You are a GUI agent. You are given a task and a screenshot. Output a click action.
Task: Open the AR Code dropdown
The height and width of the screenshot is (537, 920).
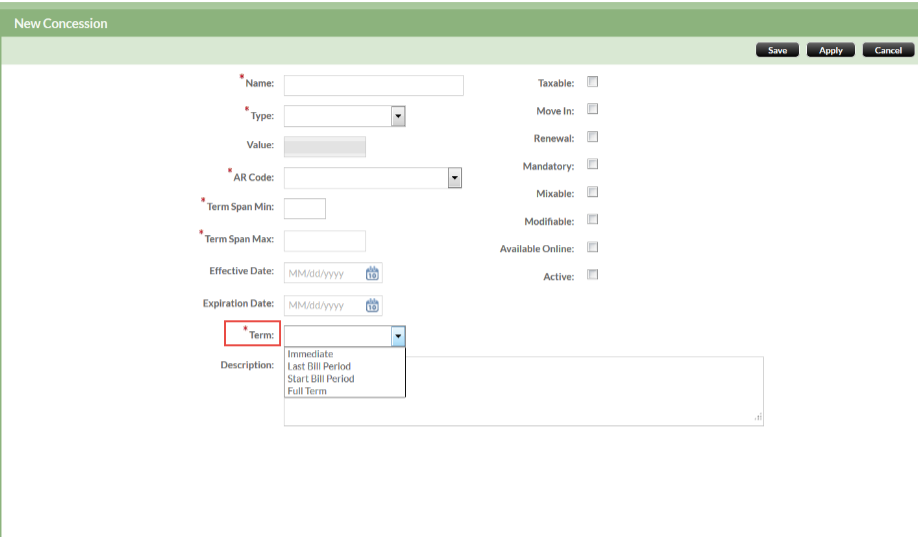click(454, 178)
